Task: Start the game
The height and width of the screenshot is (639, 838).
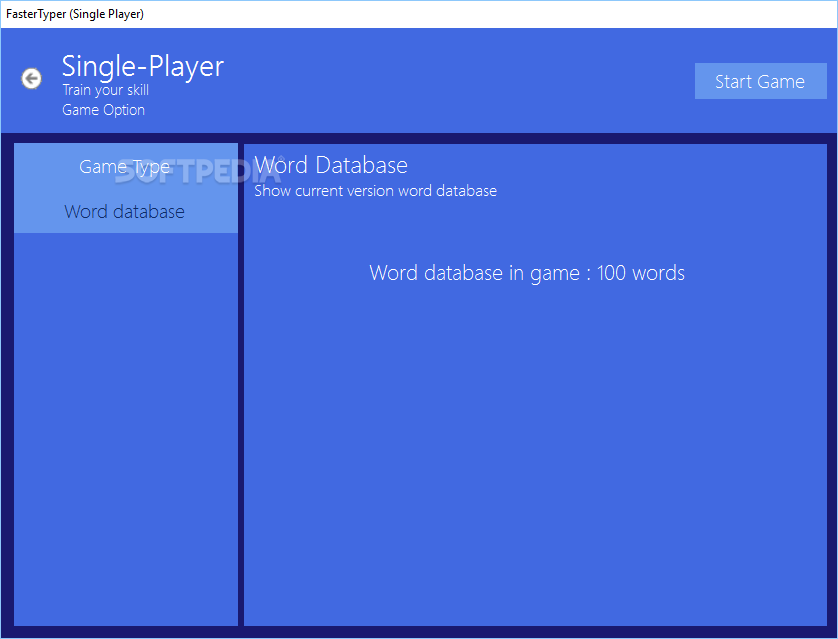Action: click(761, 81)
